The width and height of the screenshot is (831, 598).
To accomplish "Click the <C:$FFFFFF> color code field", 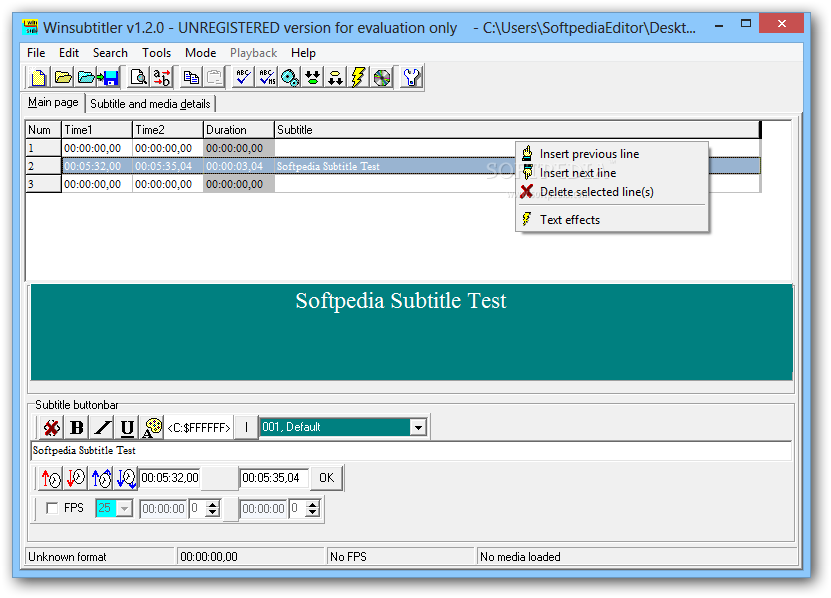I will 199,427.
